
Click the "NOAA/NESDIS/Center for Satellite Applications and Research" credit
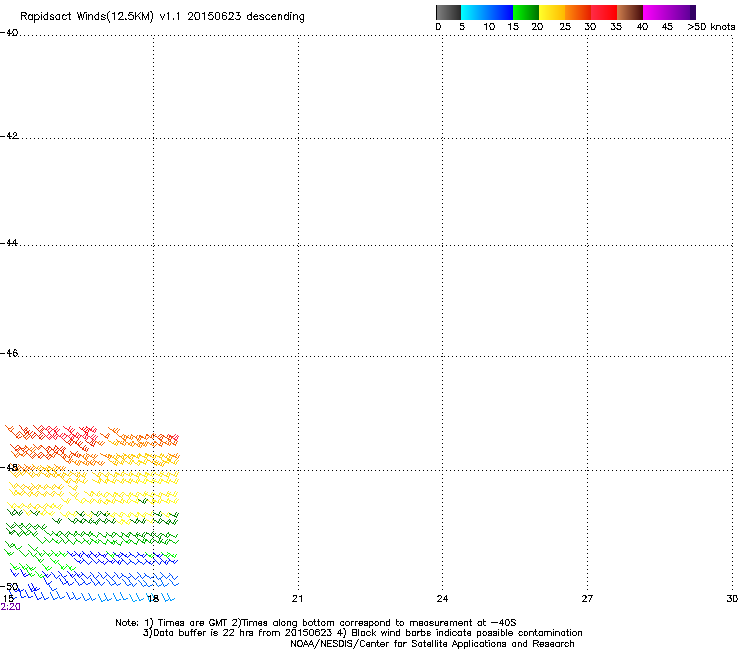coord(432,644)
